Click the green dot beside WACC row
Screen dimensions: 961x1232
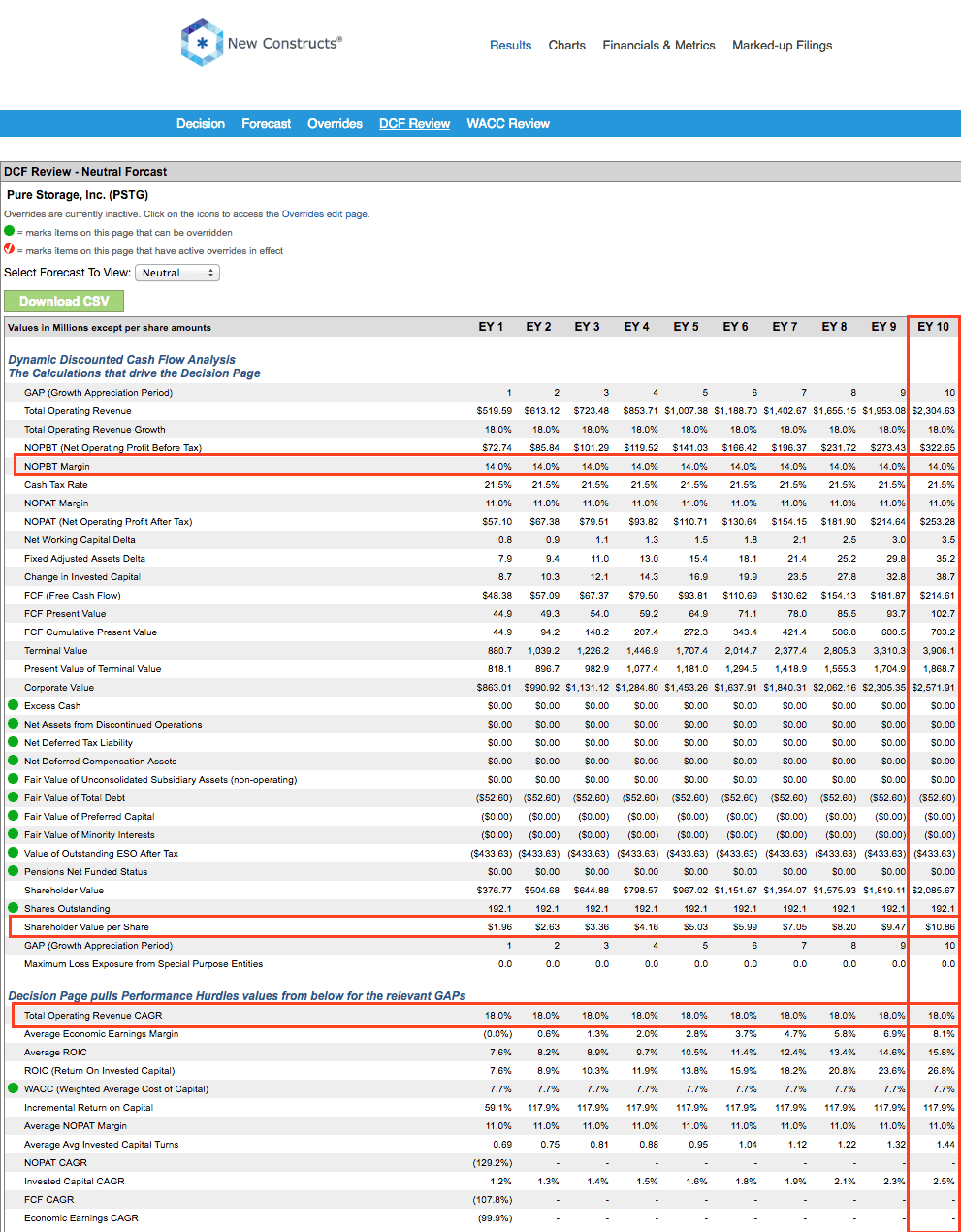[x=14, y=1088]
